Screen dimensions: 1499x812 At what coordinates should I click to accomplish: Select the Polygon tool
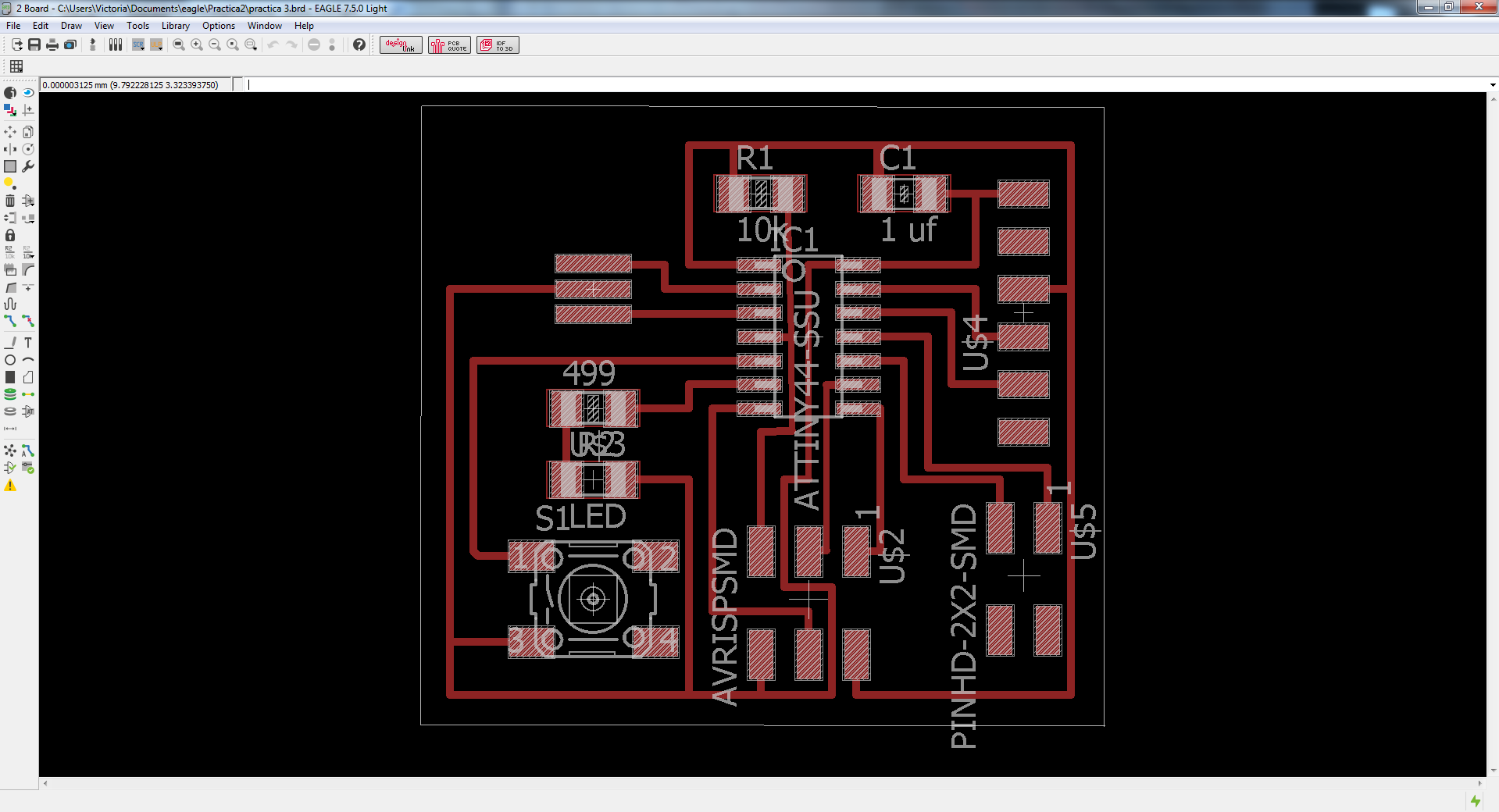28,377
